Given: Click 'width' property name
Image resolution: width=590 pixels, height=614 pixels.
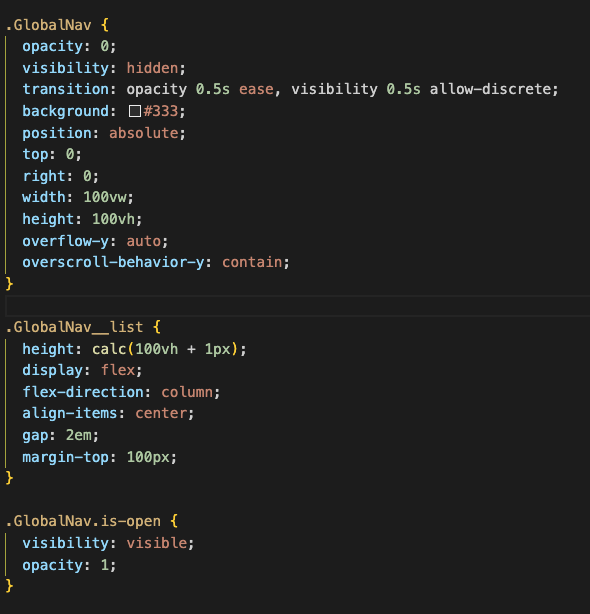Looking at the screenshot, I should point(44,197).
